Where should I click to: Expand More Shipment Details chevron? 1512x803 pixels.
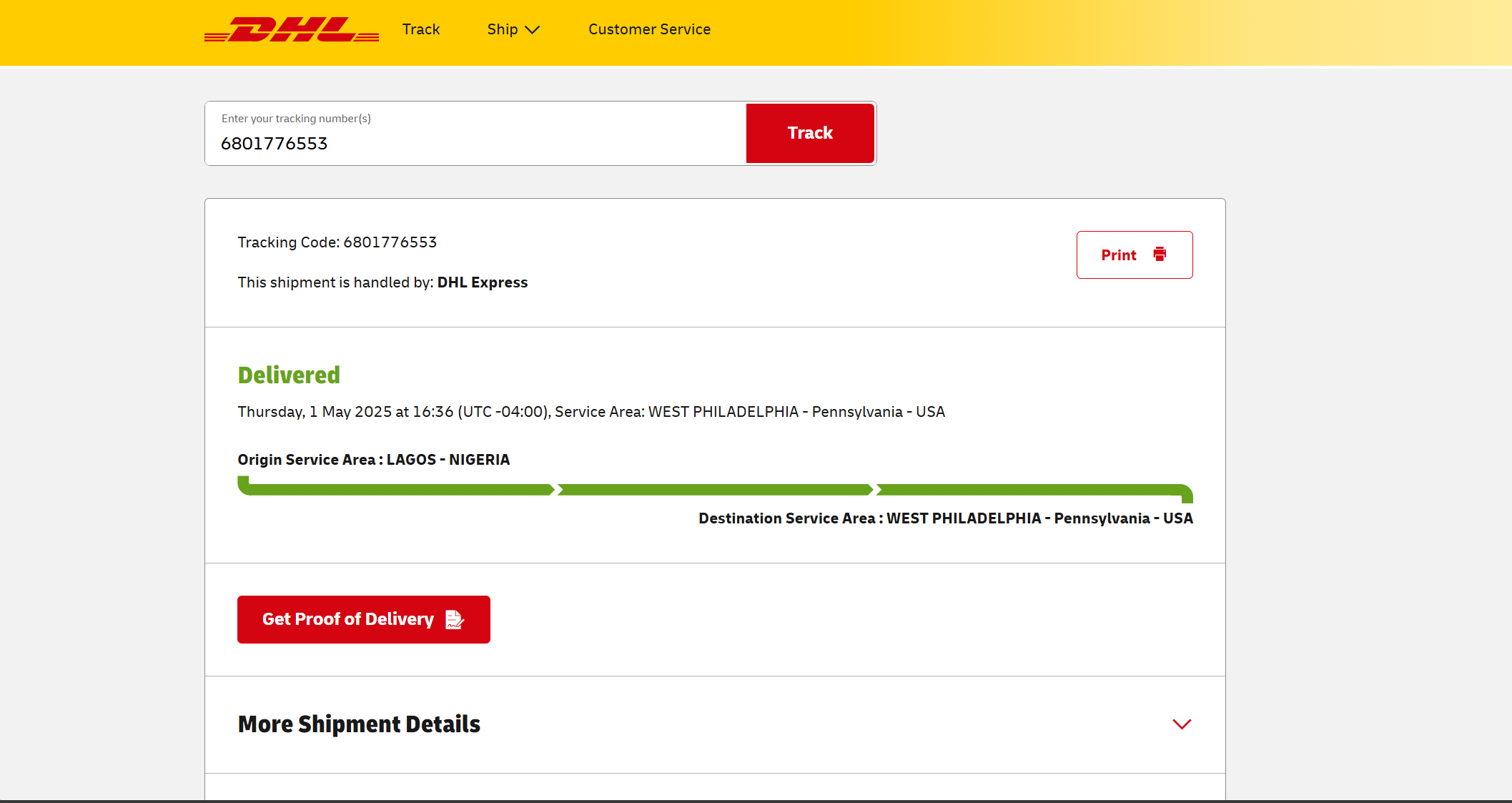(x=1182, y=724)
